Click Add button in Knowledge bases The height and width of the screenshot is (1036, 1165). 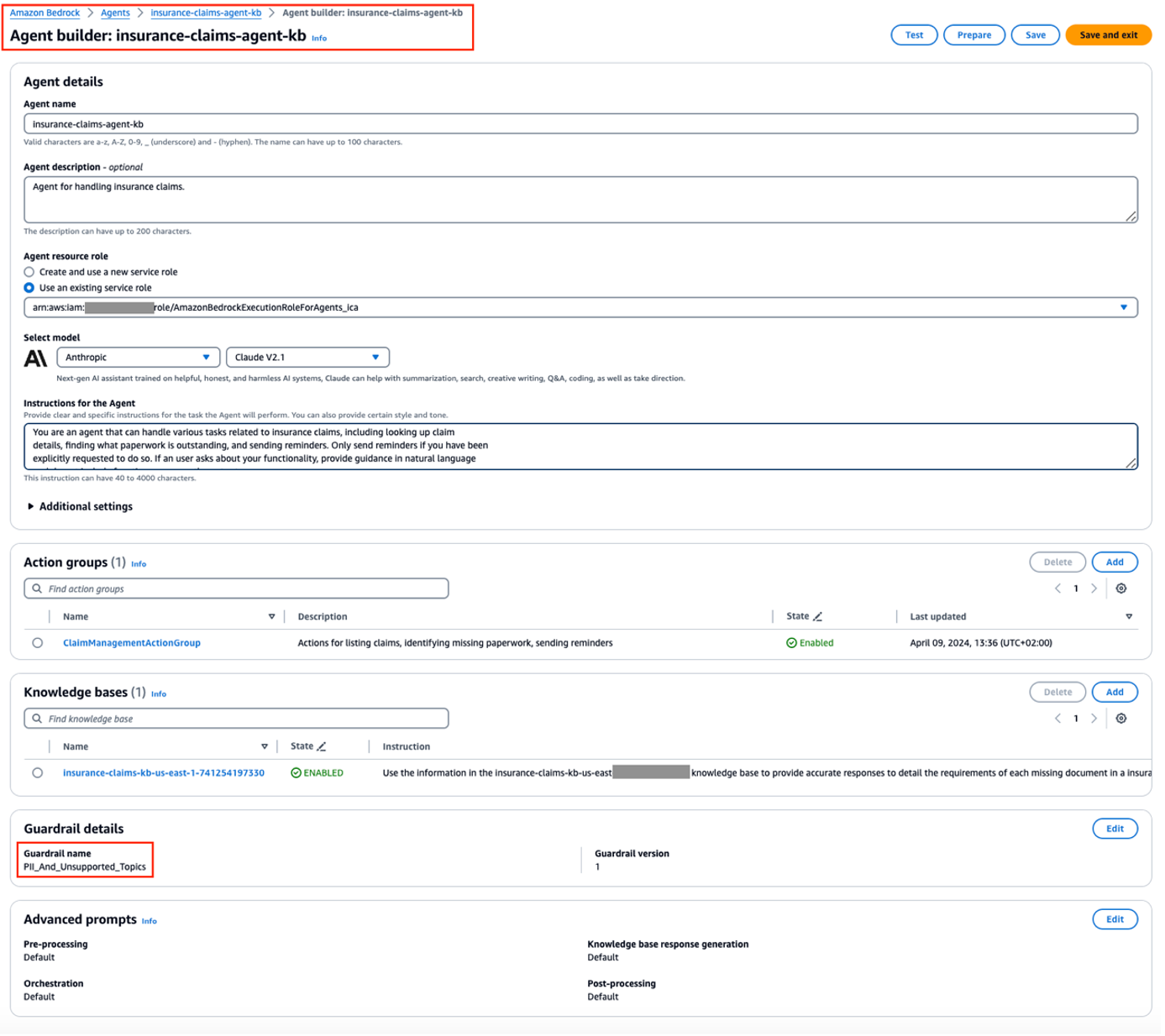coord(1115,693)
